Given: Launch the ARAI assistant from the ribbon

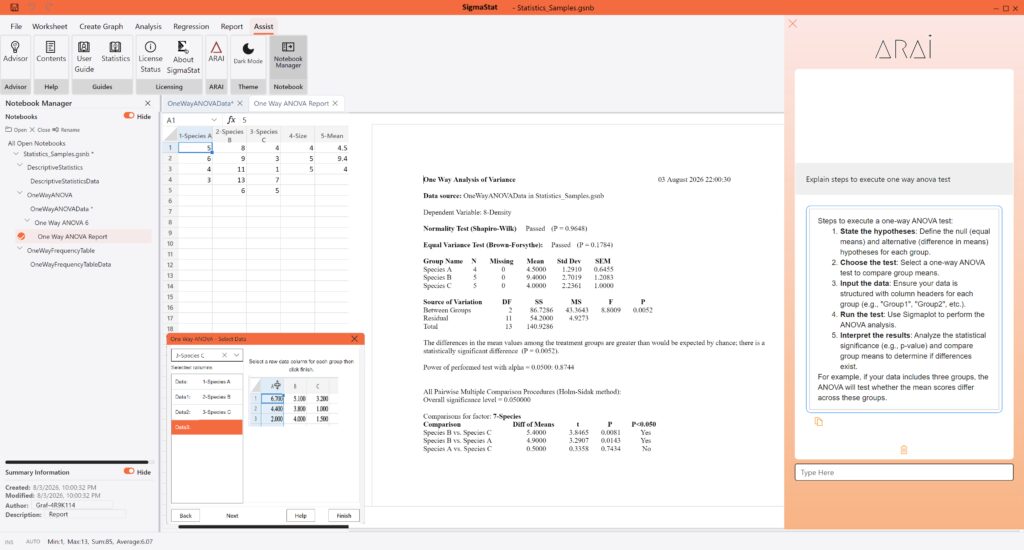Looking at the screenshot, I should 216,52.
